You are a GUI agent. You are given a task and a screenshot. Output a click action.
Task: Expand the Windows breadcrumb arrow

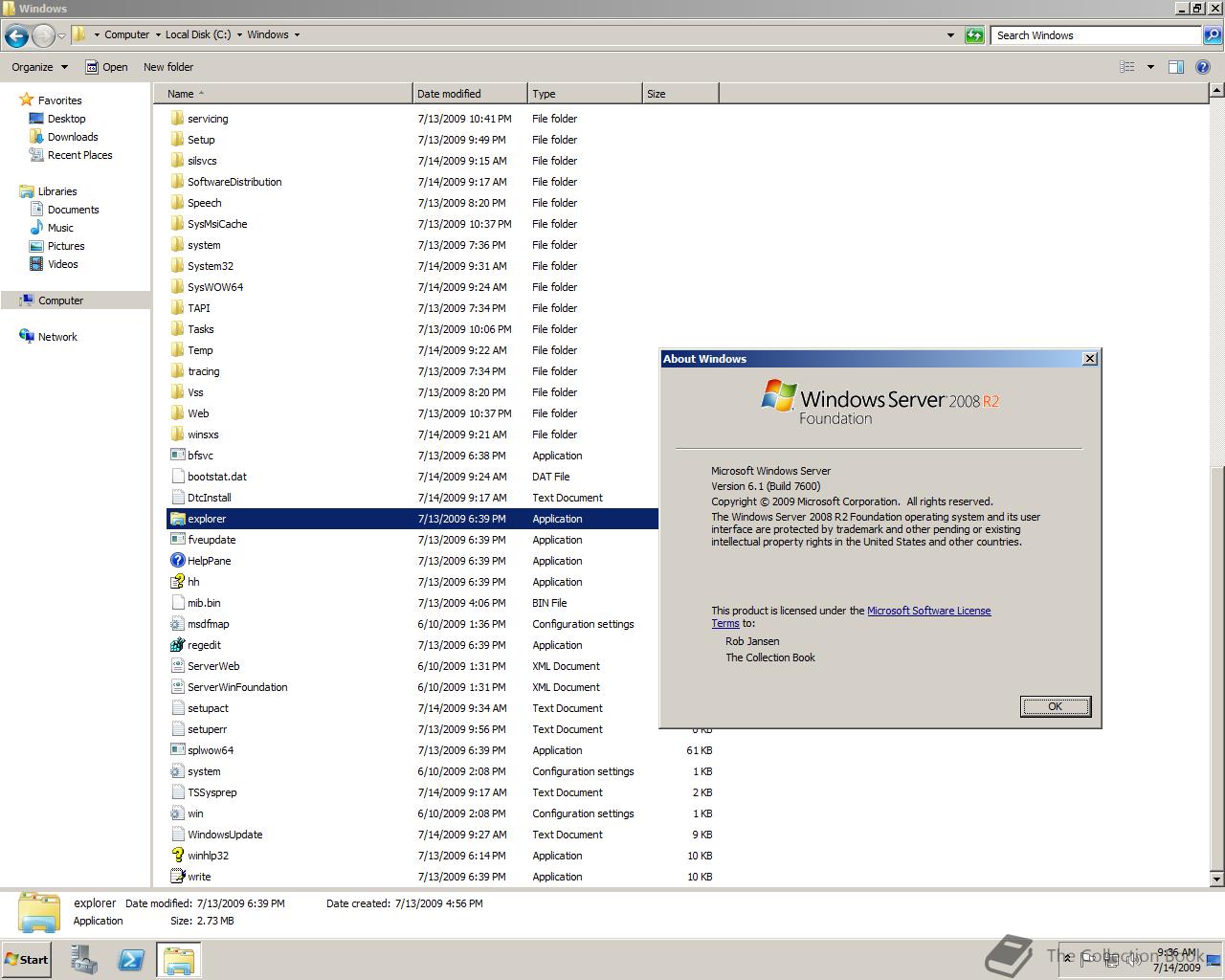pos(297,34)
